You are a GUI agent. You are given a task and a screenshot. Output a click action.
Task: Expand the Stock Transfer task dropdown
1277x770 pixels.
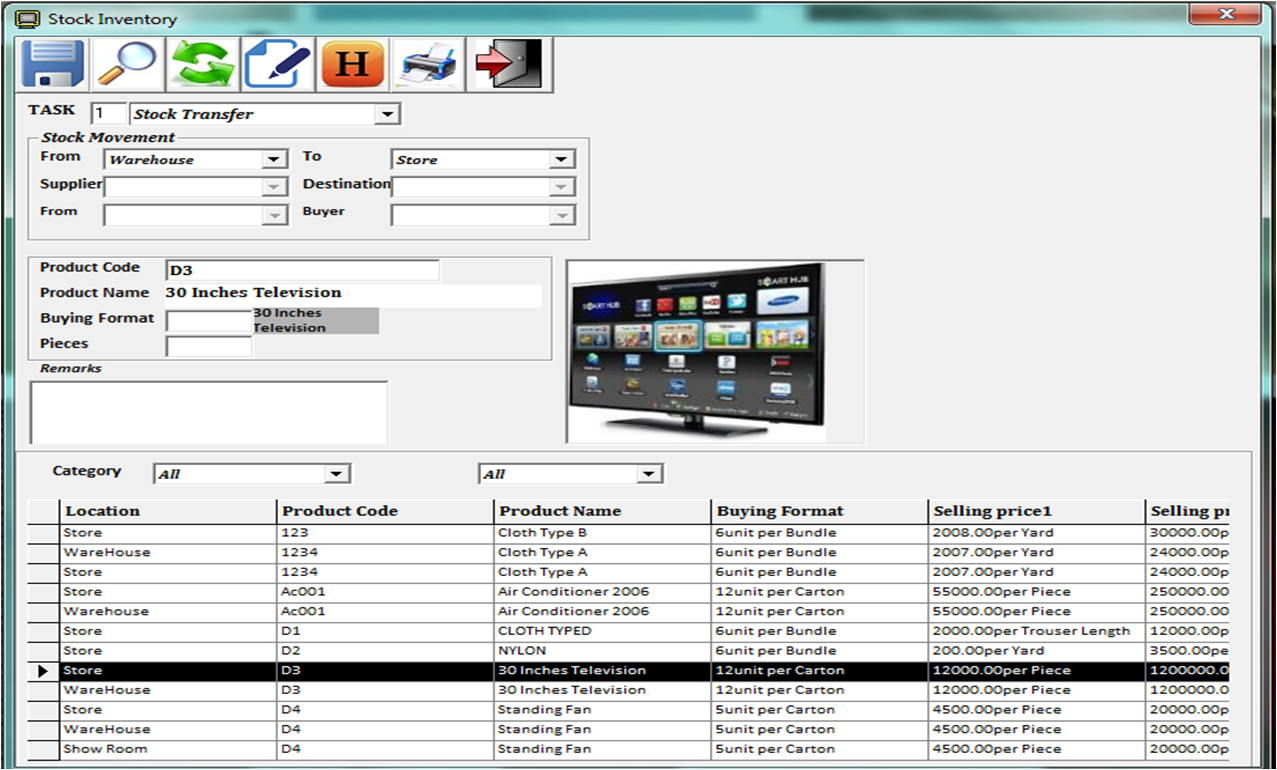pos(387,114)
